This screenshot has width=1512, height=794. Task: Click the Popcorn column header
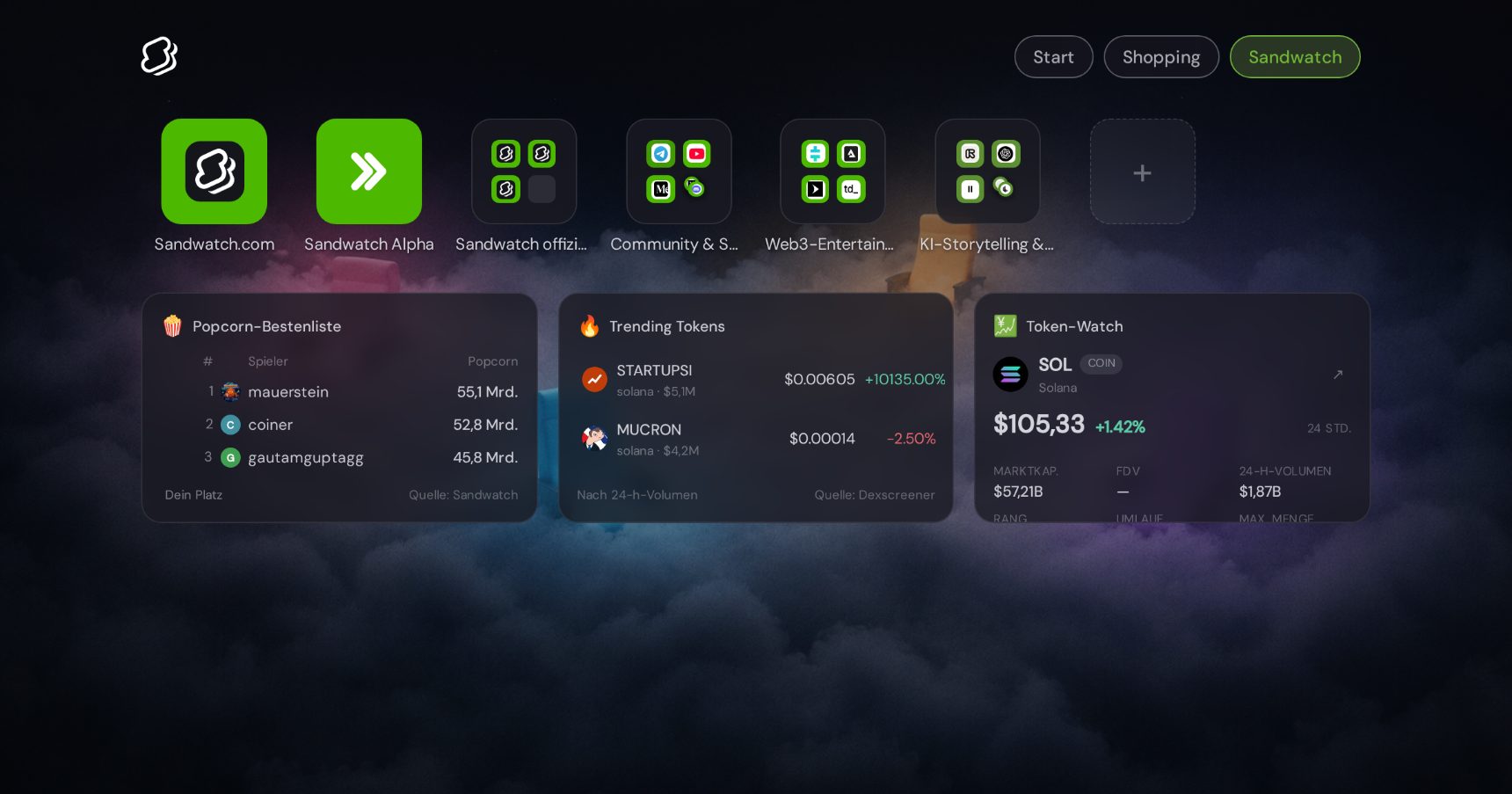[x=493, y=361]
